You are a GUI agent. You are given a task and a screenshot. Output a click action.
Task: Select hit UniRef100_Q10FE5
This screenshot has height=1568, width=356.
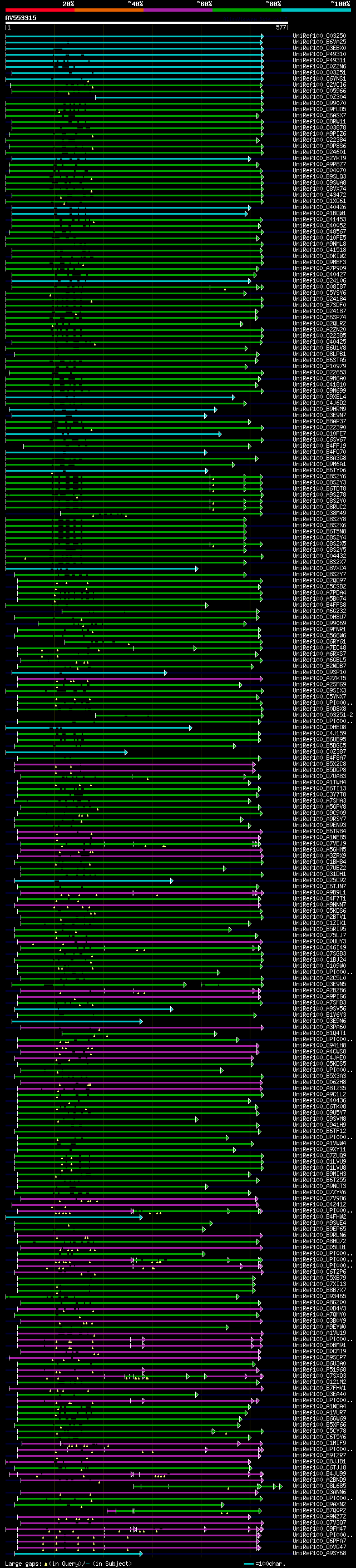click(319, 238)
